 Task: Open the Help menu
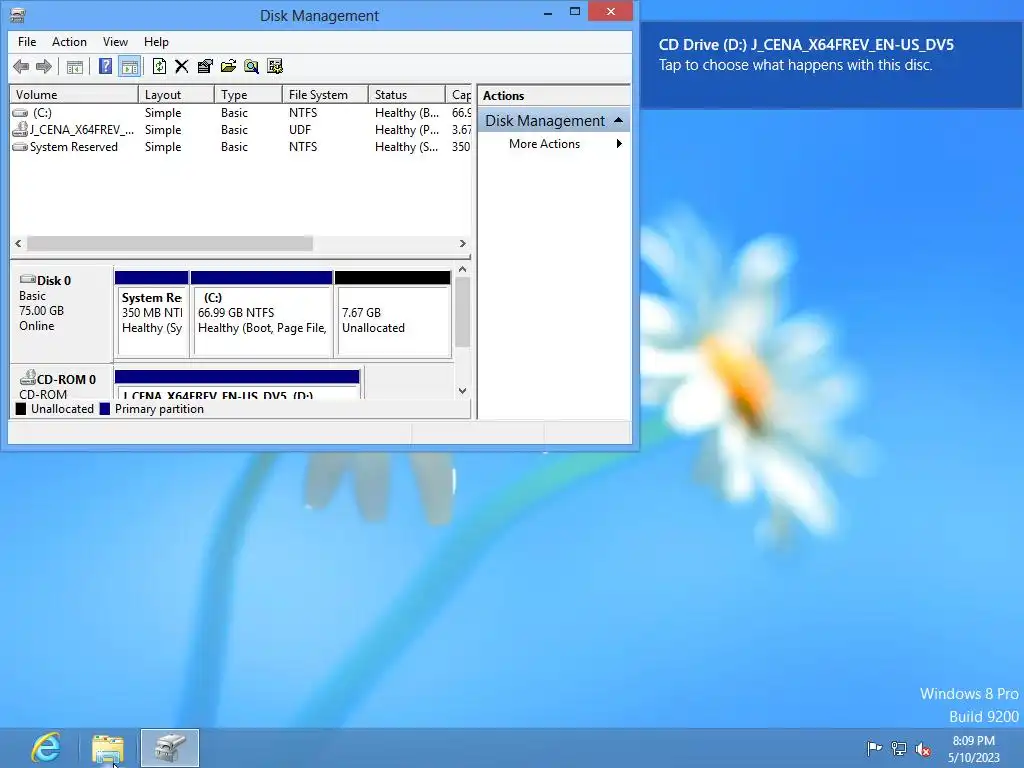(156, 42)
